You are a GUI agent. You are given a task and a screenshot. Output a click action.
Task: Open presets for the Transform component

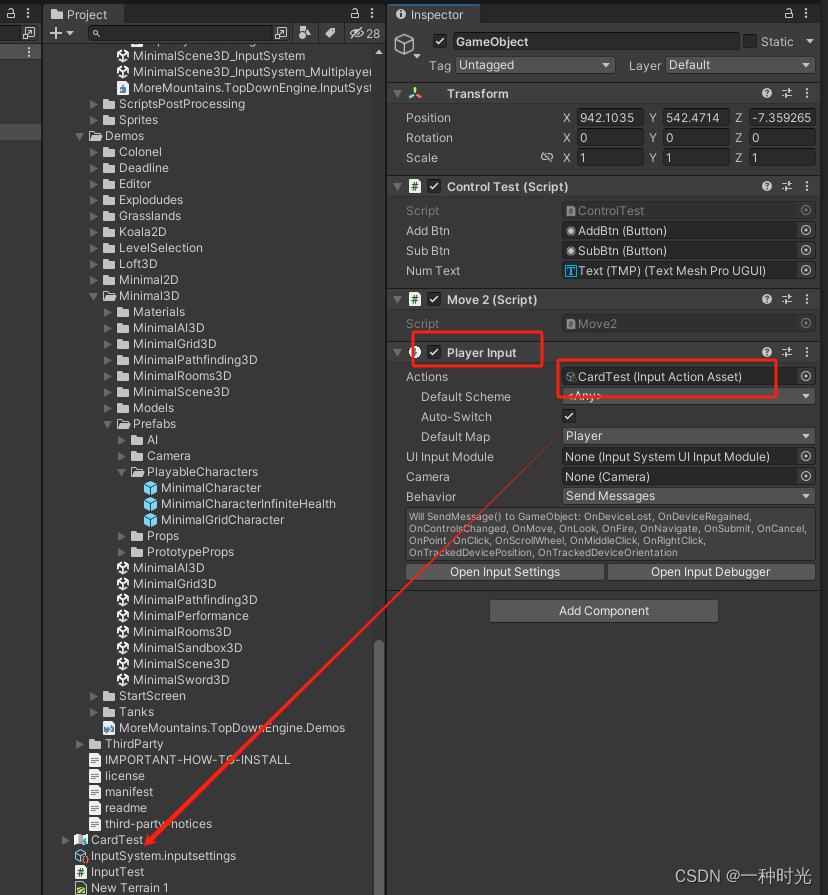tap(788, 93)
